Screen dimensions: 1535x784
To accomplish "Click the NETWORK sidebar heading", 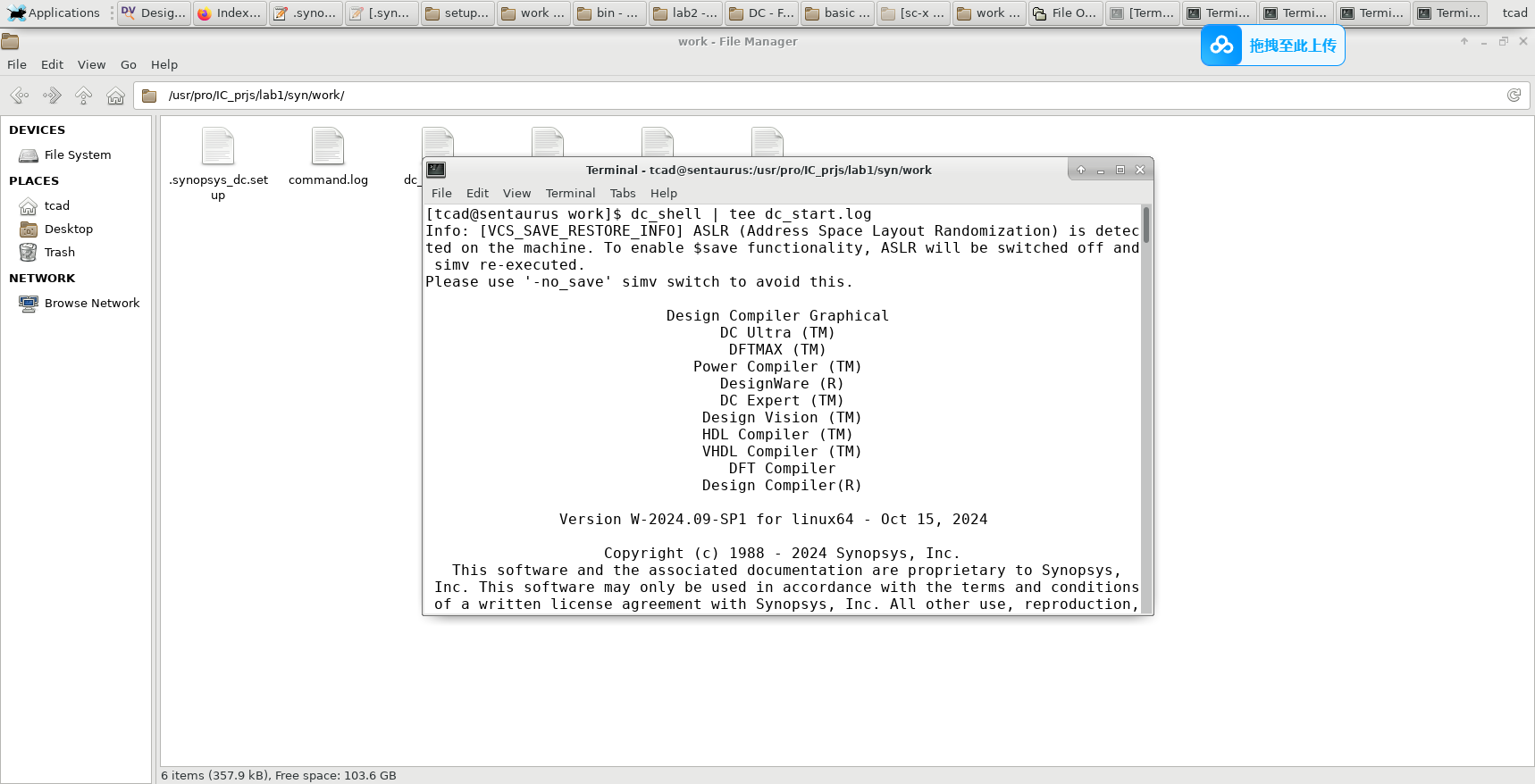I will [42, 278].
